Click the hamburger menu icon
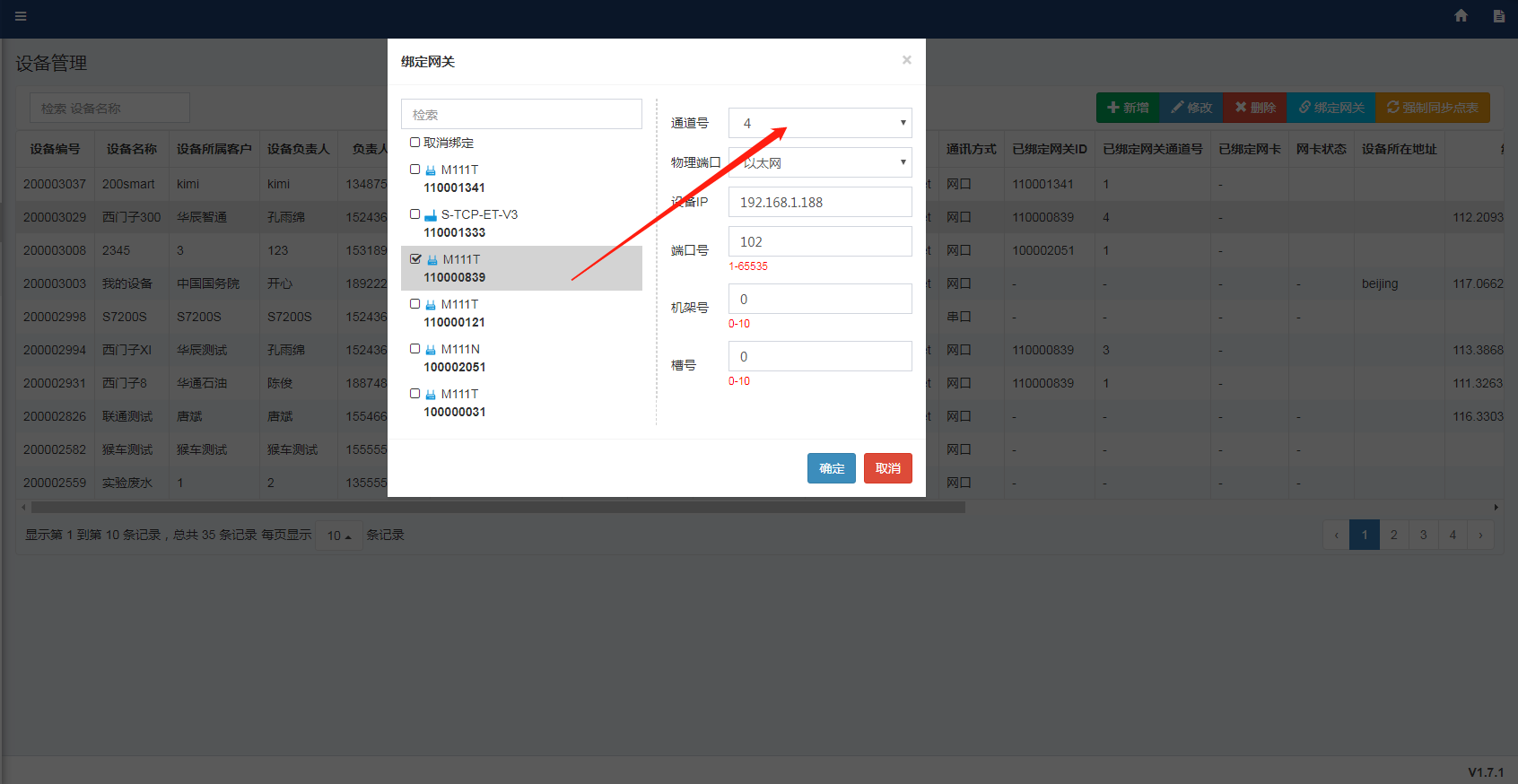1518x784 pixels. (21, 16)
